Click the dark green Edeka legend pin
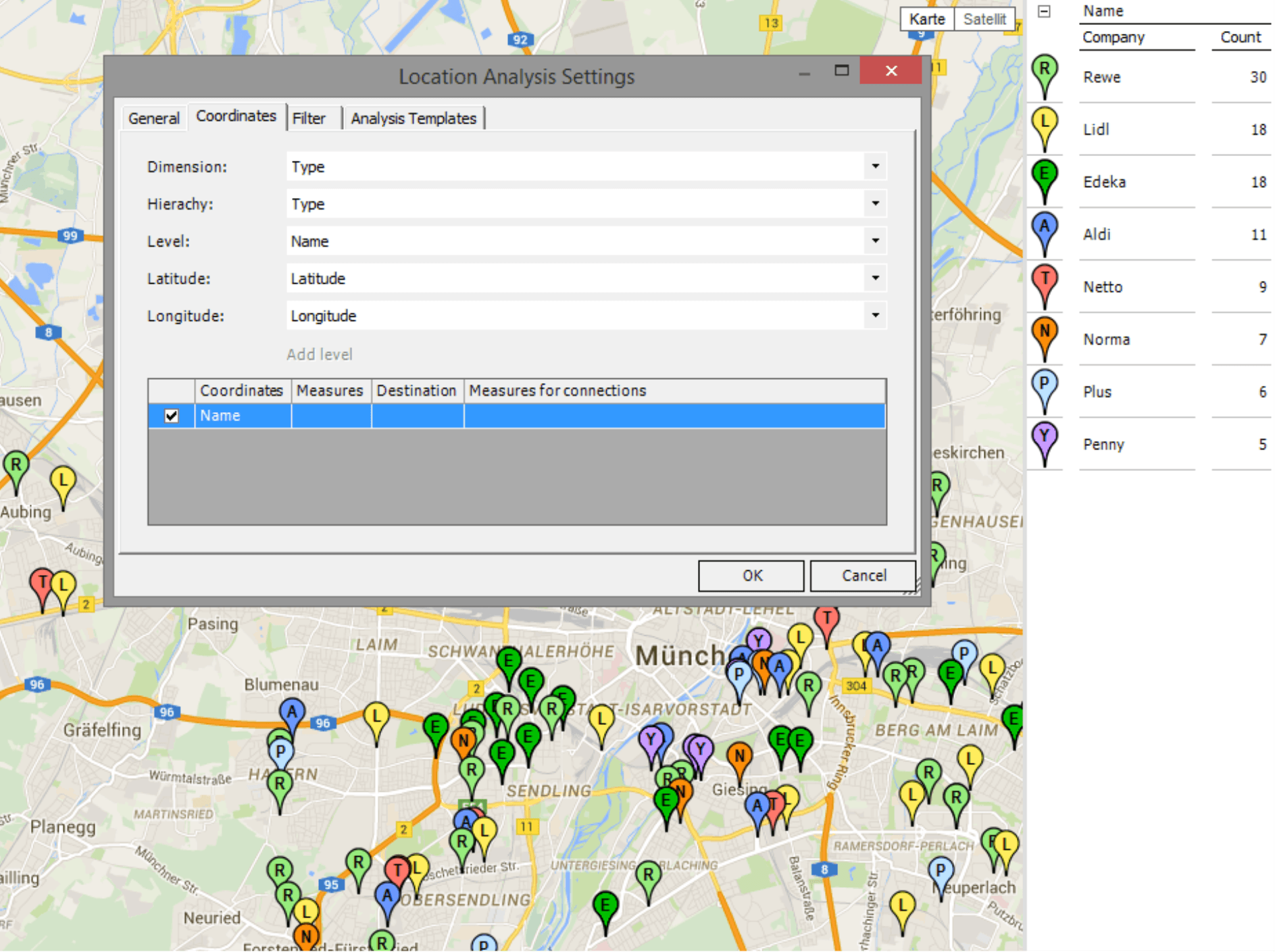Screen dimensions: 1275x952 [x=1044, y=176]
